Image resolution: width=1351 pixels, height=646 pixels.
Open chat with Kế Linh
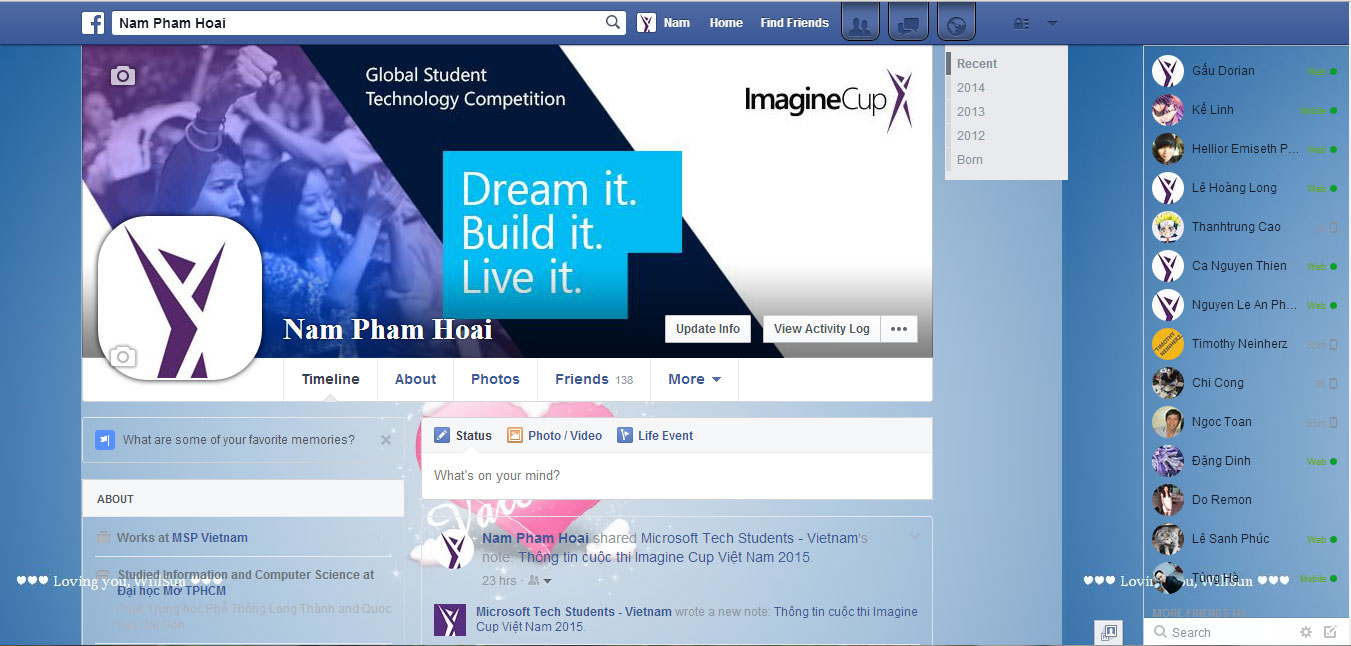1245,110
